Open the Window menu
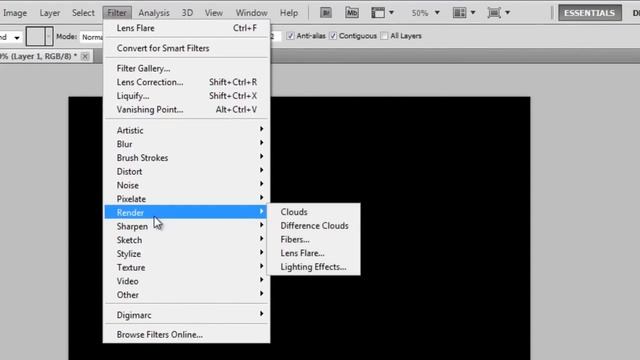 click(x=251, y=13)
